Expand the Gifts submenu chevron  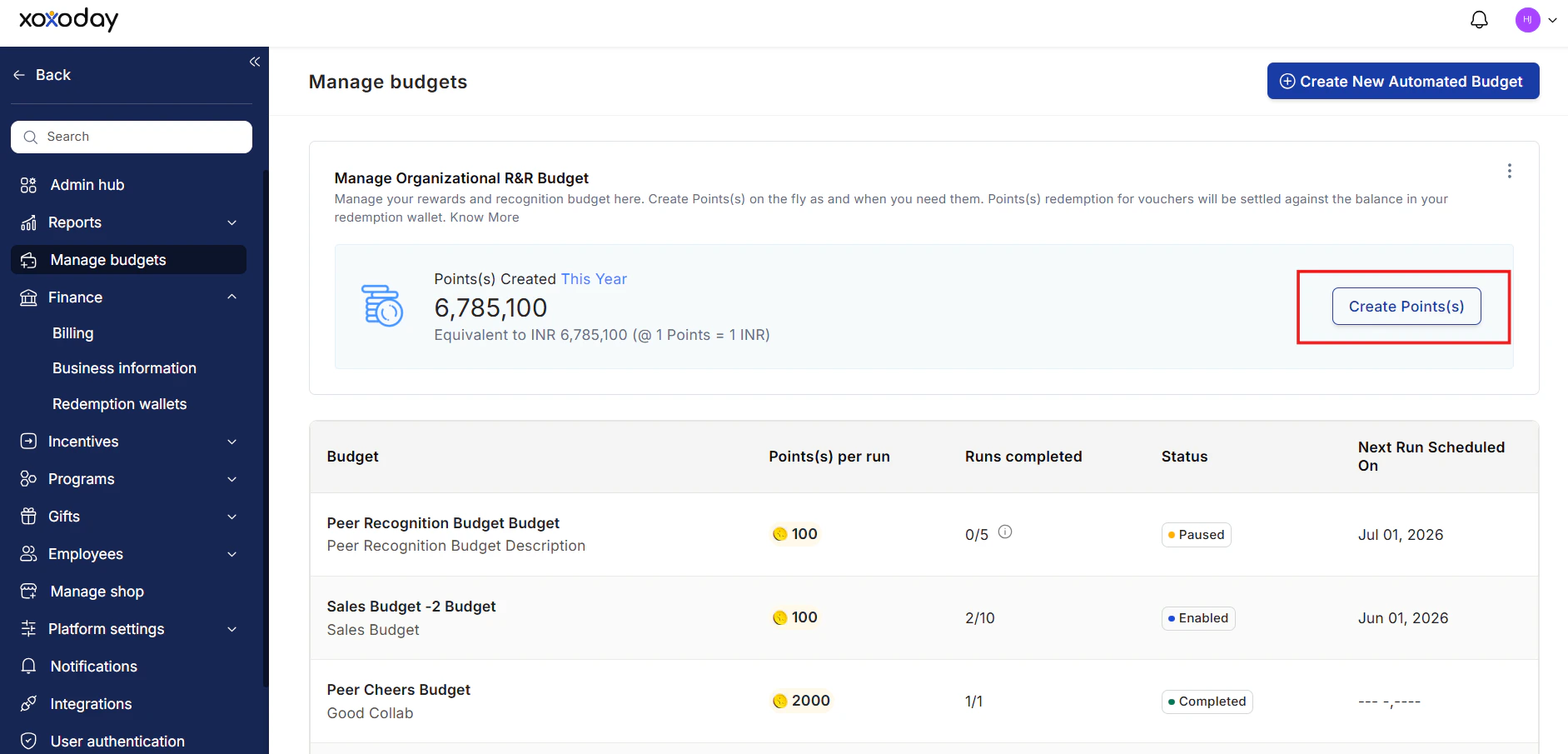click(x=232, y=517)
